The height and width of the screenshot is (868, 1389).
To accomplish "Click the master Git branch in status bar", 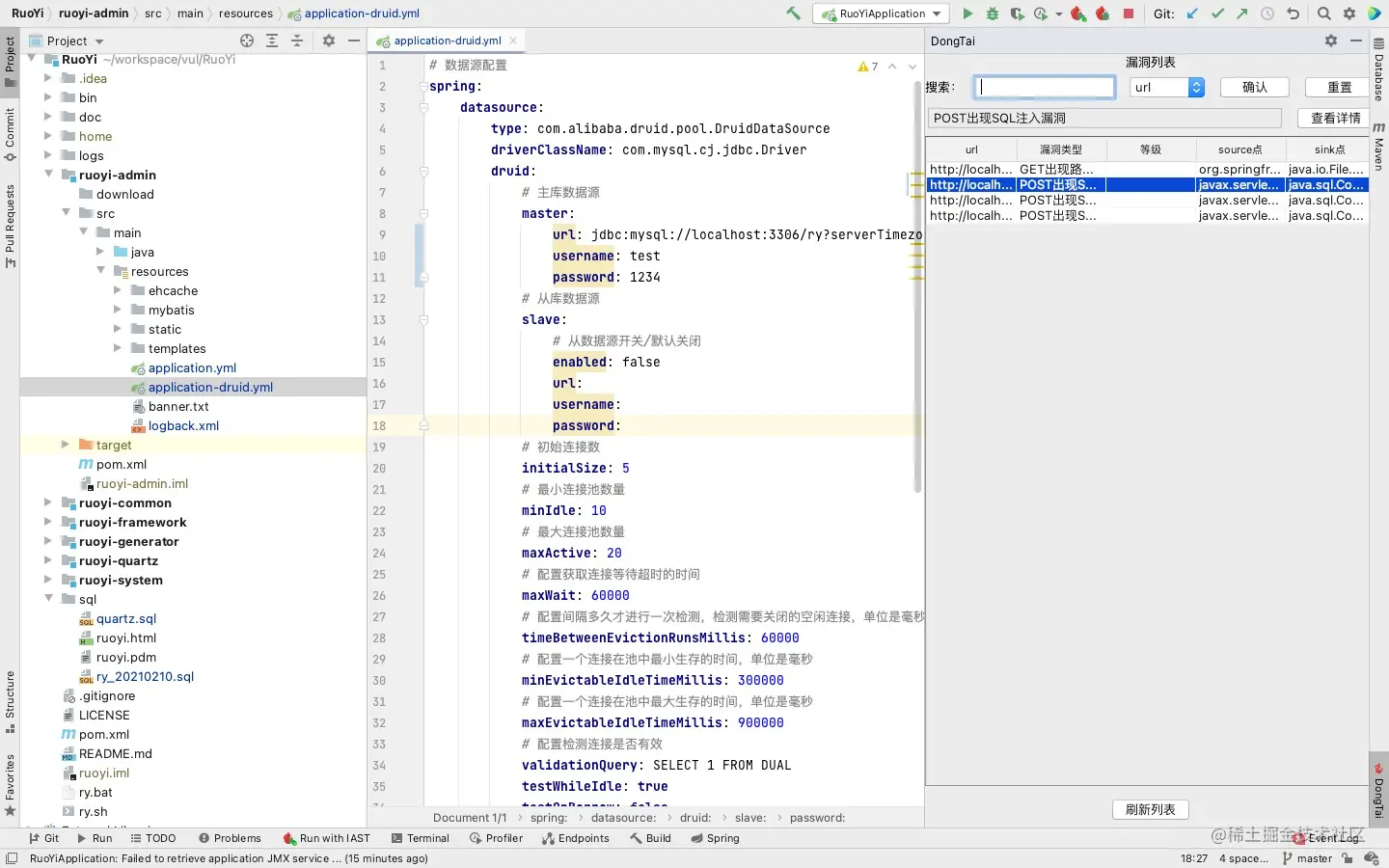I will point(1308,858).
